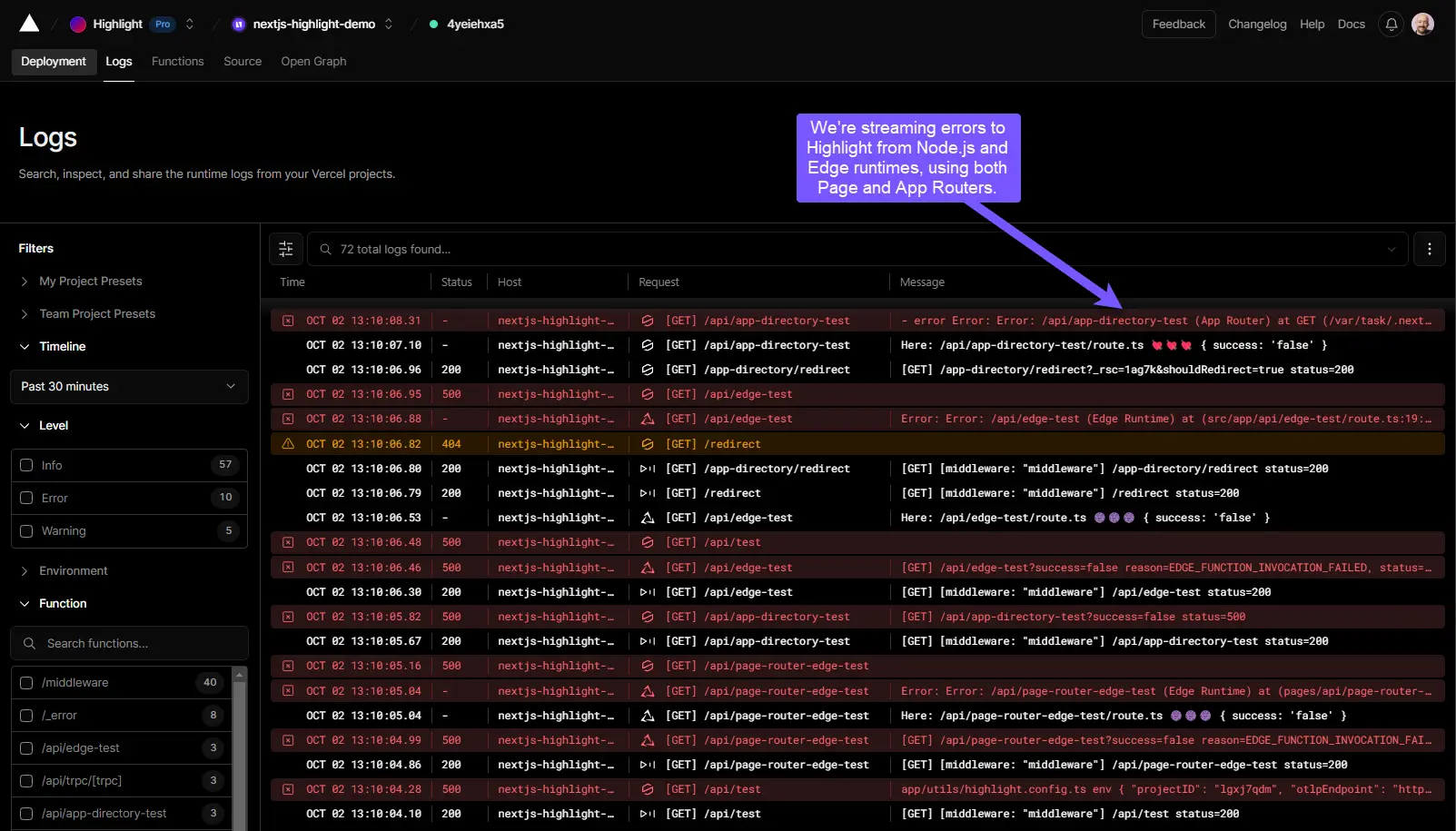Expand My Project Presets section
This screenshot has height=831, width=1456.
click(x=90, y=282)
